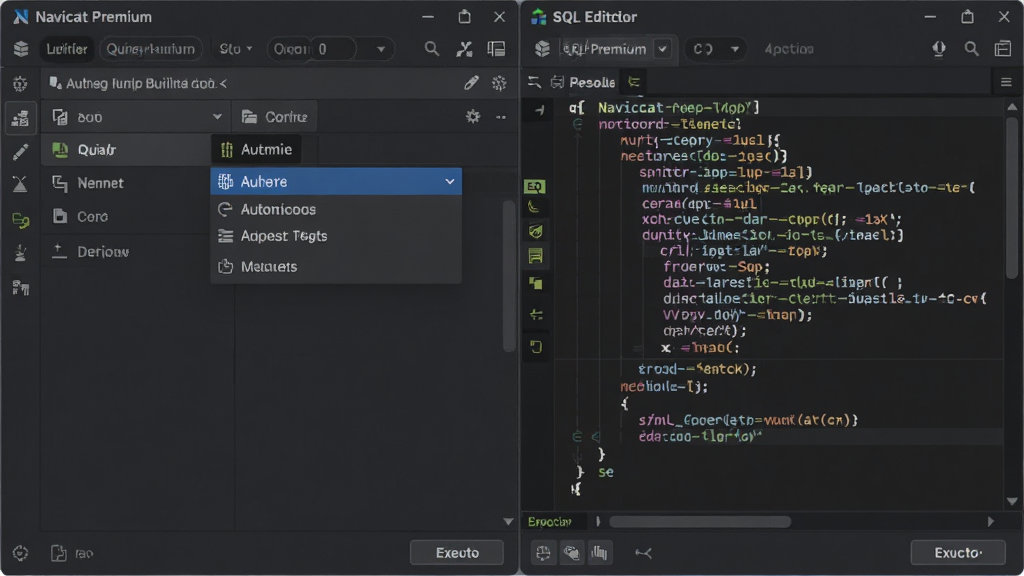Click the document icon at bottom left of Navicat
The height and width of the screenshot is (576, 1024).
pyautogui.click(x=59, y=553)
